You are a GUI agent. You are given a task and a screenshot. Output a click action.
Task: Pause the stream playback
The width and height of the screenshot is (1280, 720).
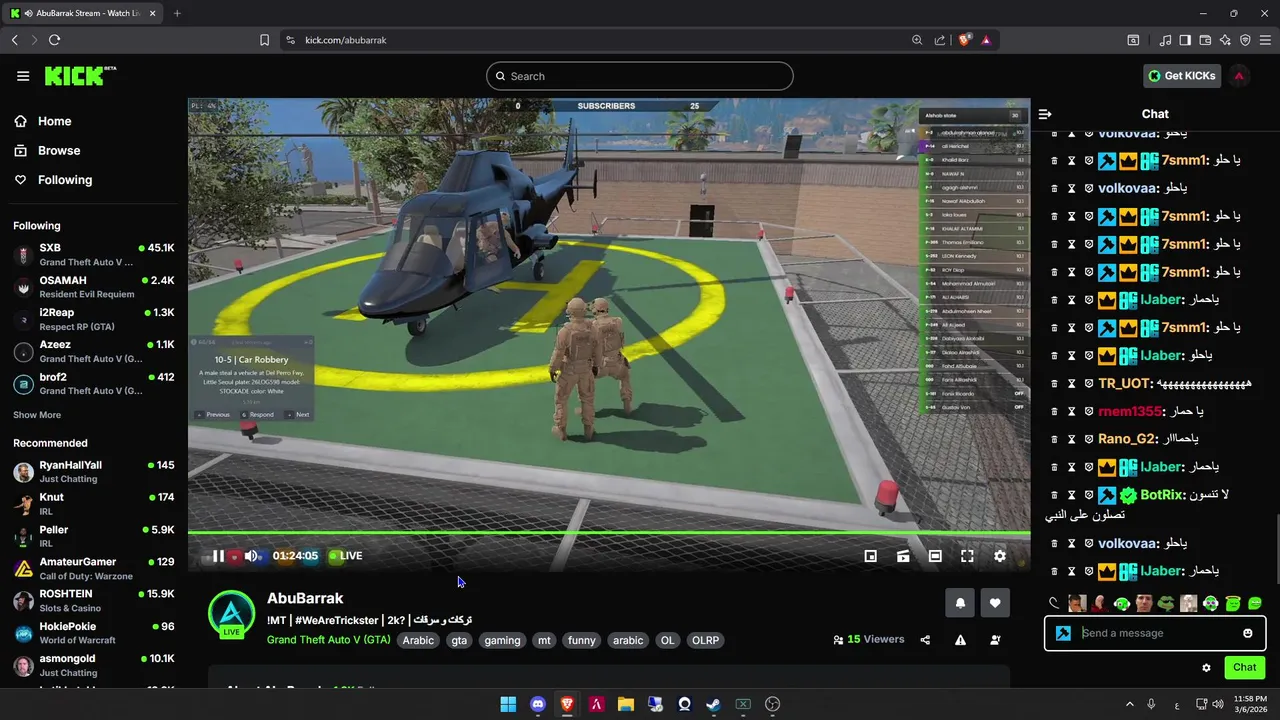tap(218, 556)
